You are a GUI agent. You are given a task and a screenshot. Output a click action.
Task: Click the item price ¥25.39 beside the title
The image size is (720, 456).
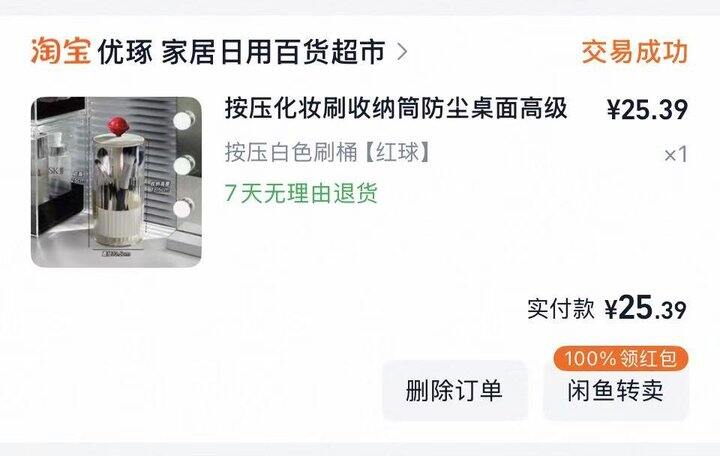click(647, 110)
